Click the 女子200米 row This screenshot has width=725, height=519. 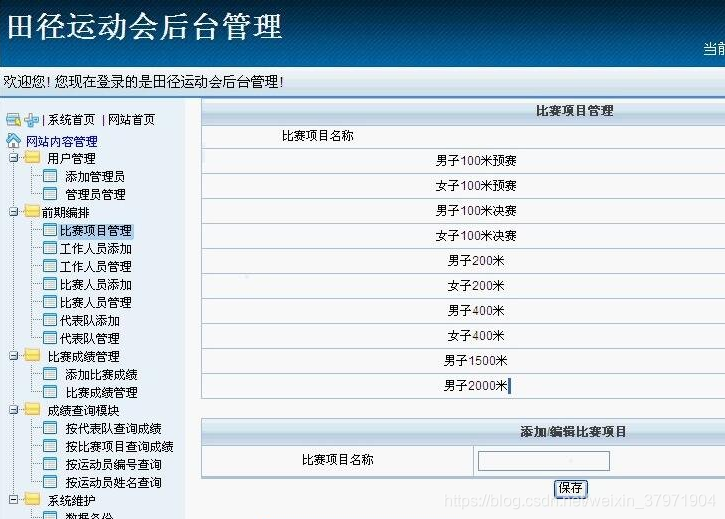pos(463,286)
